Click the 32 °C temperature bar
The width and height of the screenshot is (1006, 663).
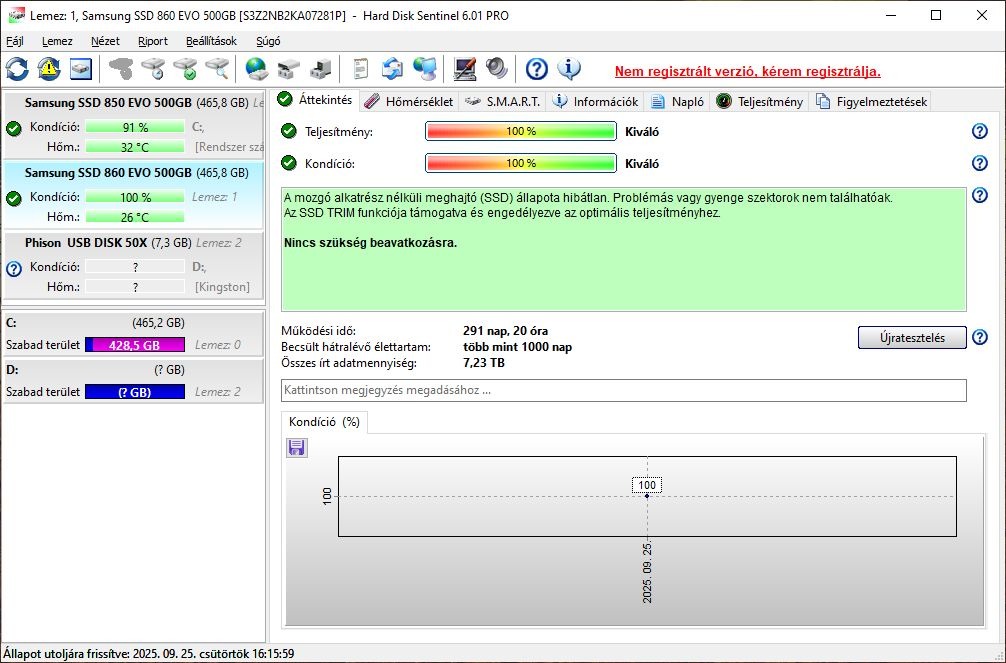135,147
